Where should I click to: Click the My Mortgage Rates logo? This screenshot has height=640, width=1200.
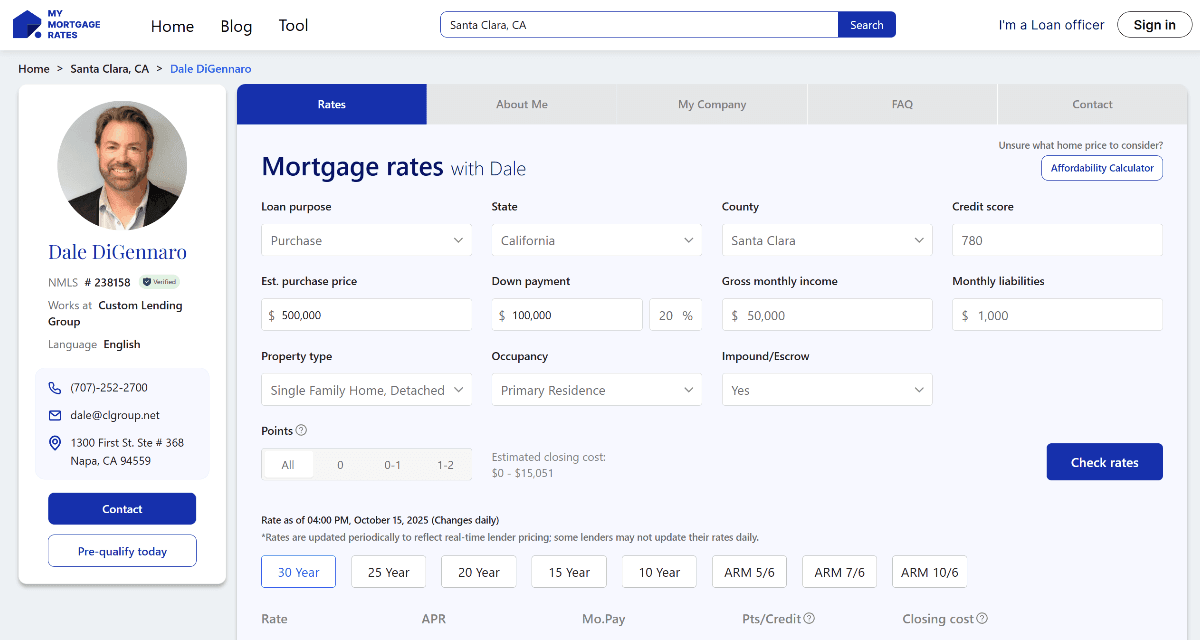click(57, 25)
